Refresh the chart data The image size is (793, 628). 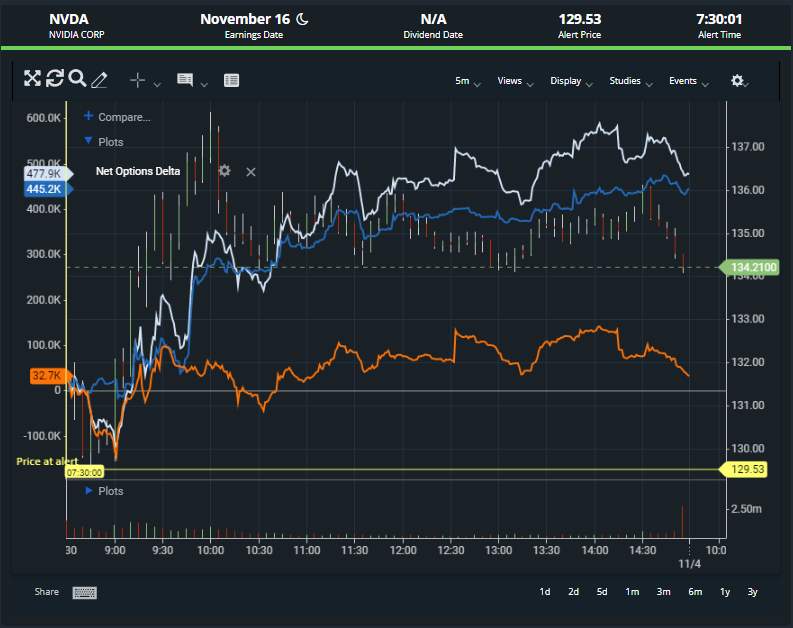pos(55,78)
